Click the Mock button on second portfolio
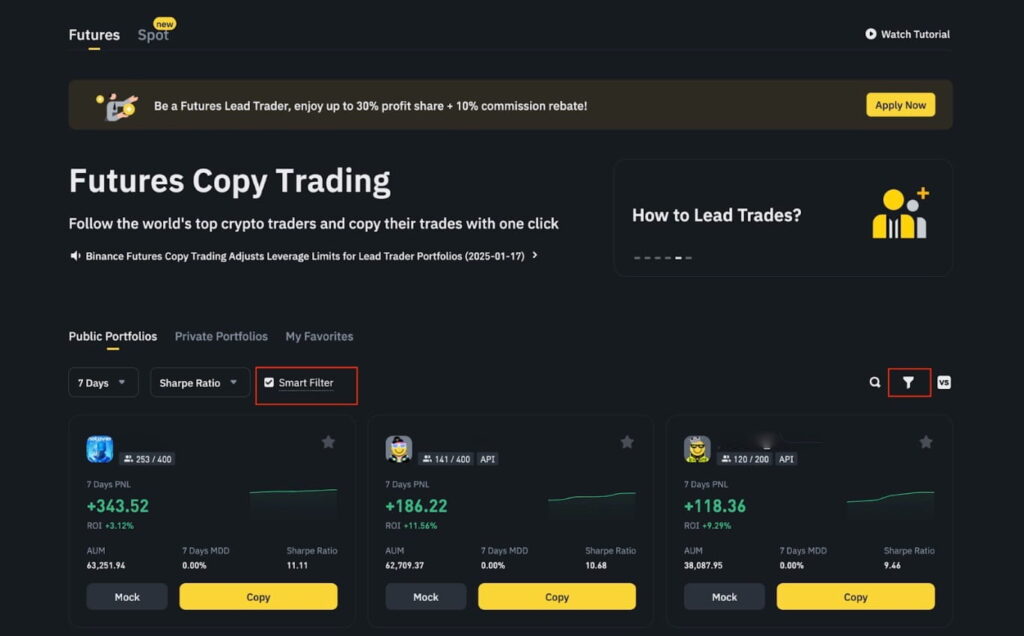Image resolution: width=1024 pixels, height=636 pixels. point(425,596)
